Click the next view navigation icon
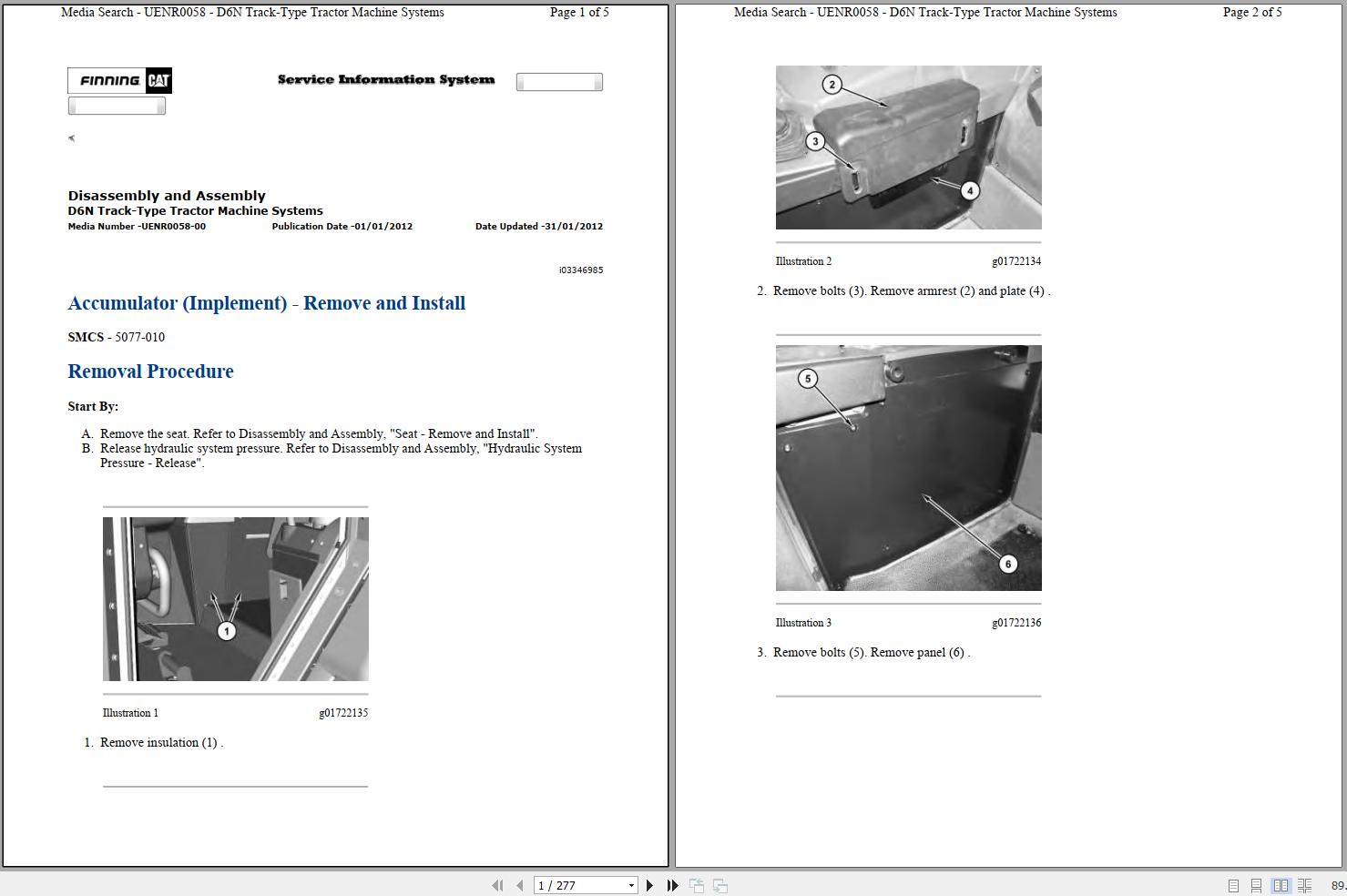 [719, 885]
